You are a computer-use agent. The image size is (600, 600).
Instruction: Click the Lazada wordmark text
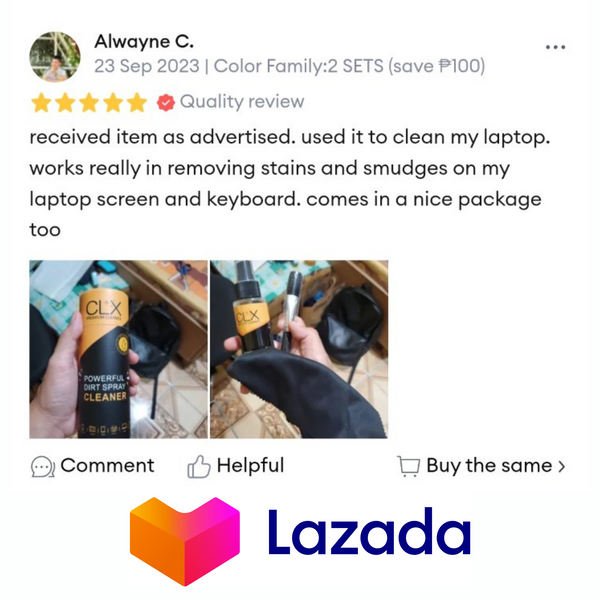tap(370, 532)
